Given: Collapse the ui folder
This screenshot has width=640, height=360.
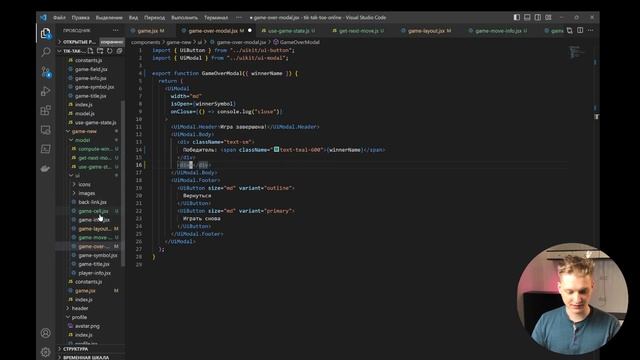Looking at the screenshot, I should [77, 176].
